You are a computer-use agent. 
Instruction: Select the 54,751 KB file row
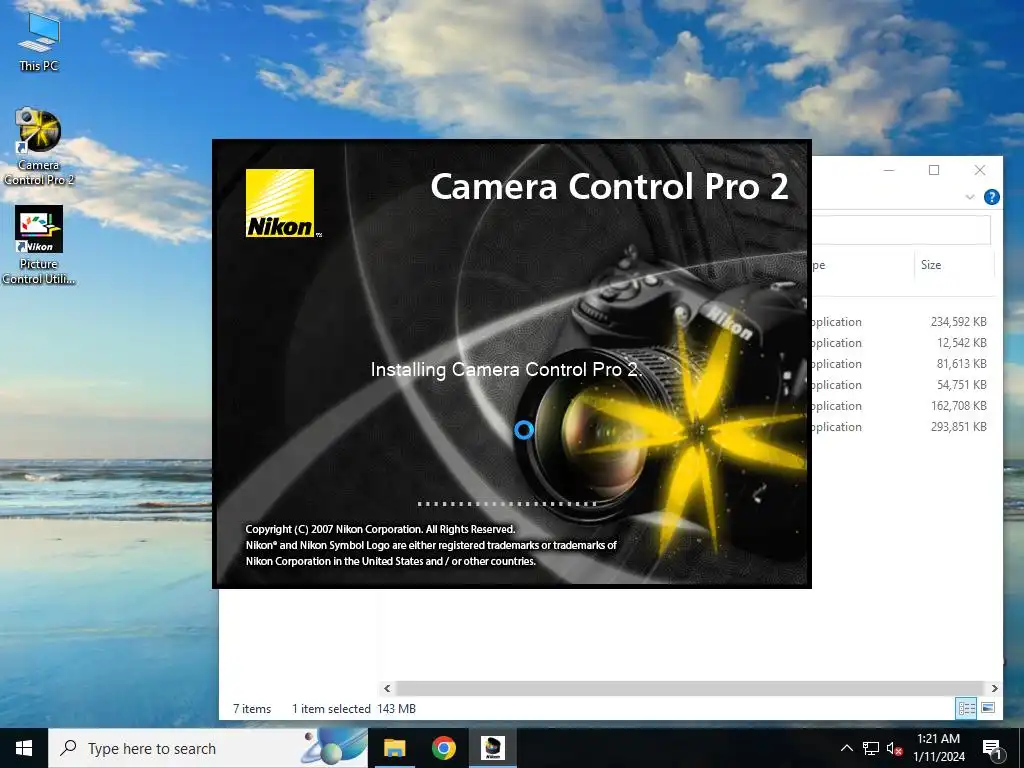click(x=903, y=385)
